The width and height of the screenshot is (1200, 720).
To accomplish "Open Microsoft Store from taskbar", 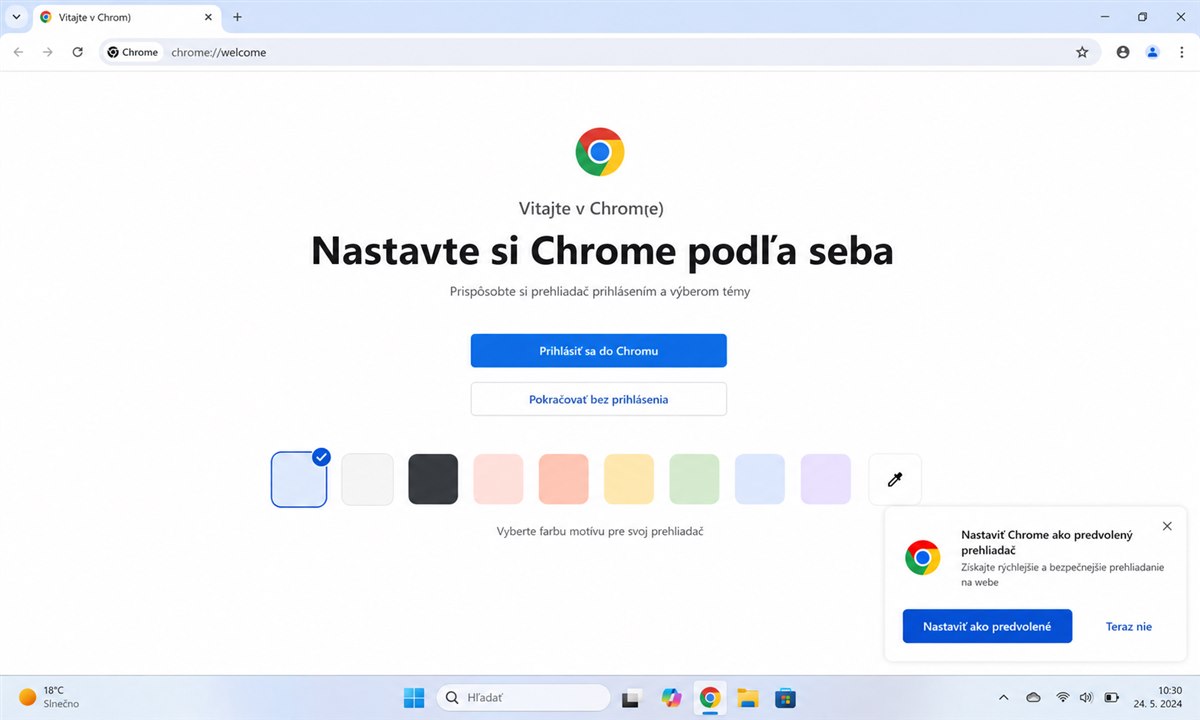I will pyautogui.click(x=786, y=698).
